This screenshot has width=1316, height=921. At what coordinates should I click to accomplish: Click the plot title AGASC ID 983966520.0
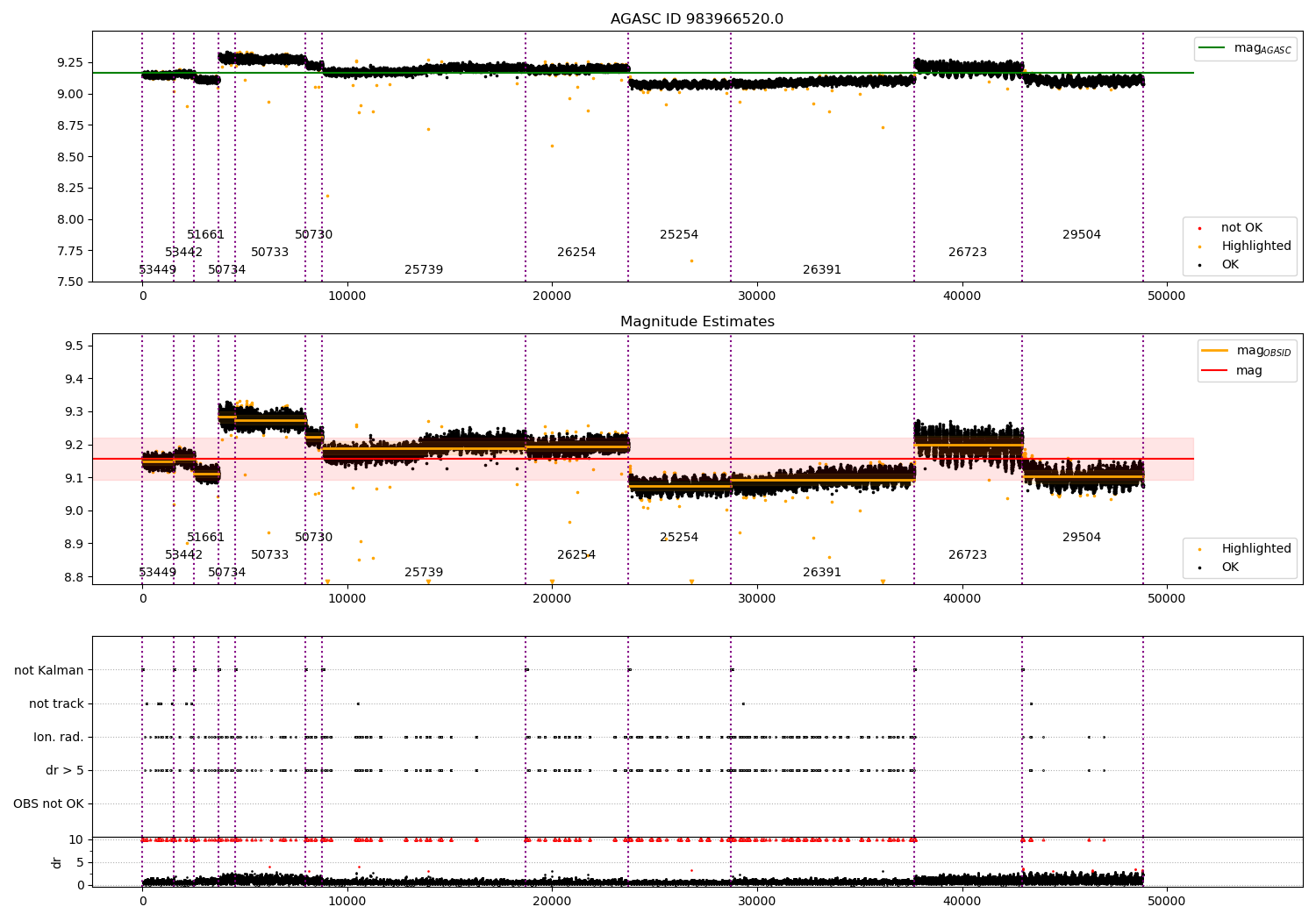click(697, 19)
